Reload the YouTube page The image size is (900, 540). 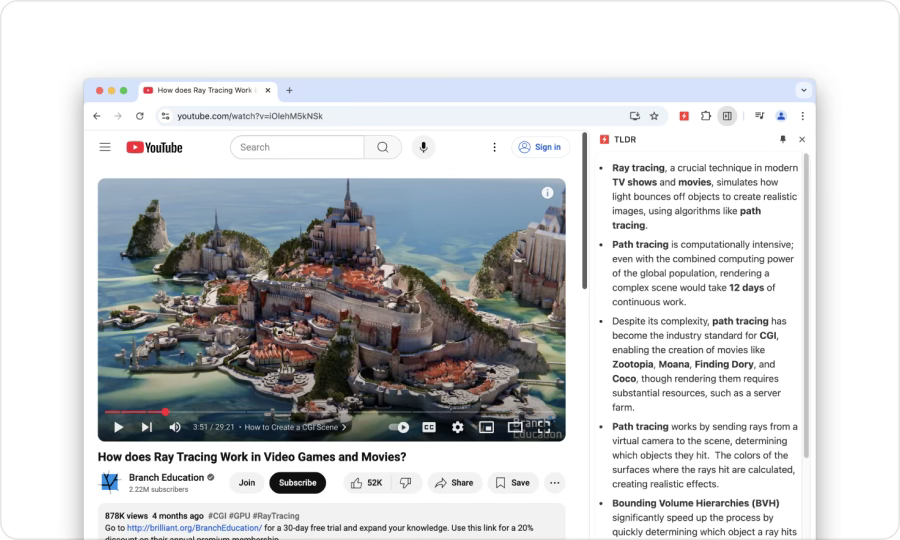tap(139, 116)
